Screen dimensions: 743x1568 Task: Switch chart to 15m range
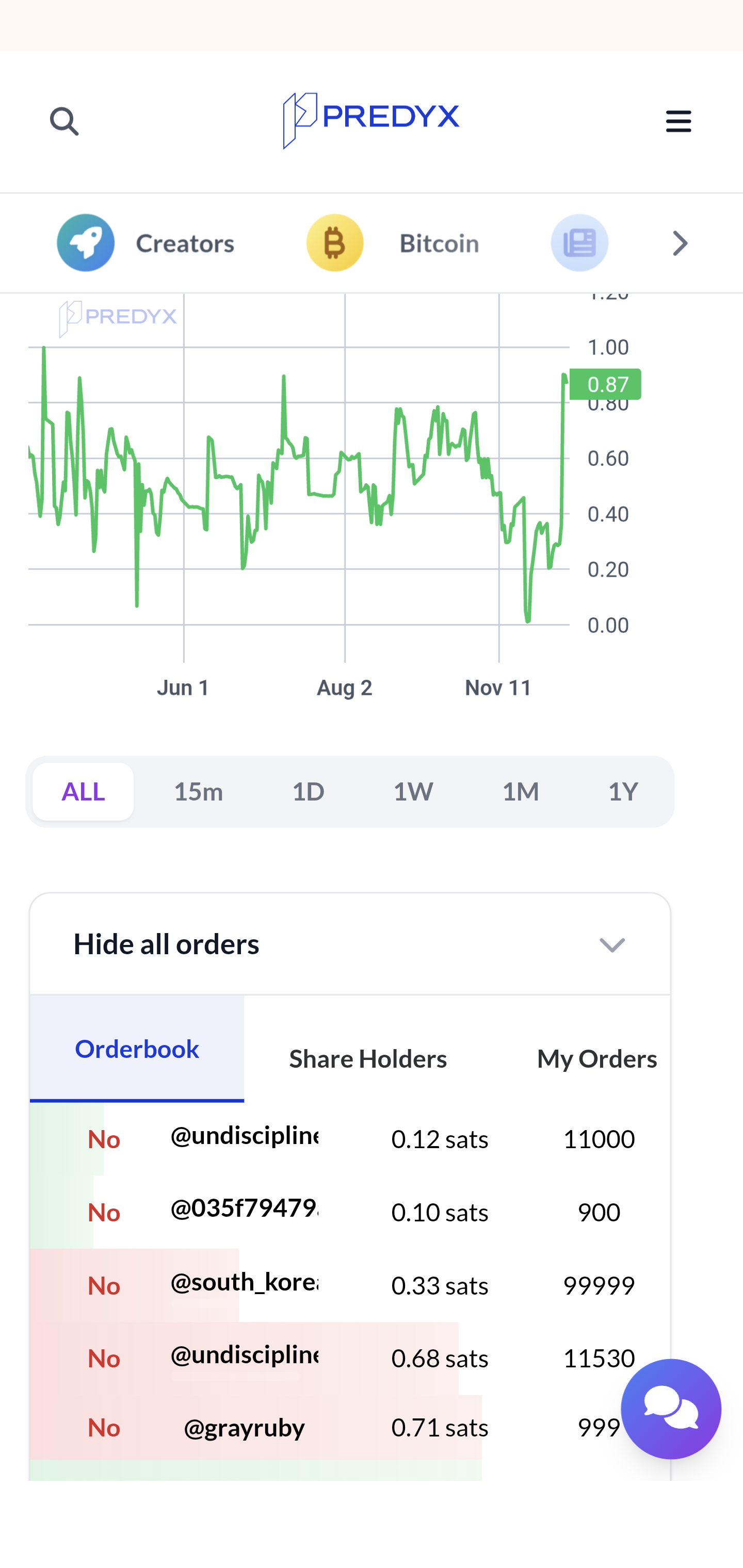[x=198, y=791]
